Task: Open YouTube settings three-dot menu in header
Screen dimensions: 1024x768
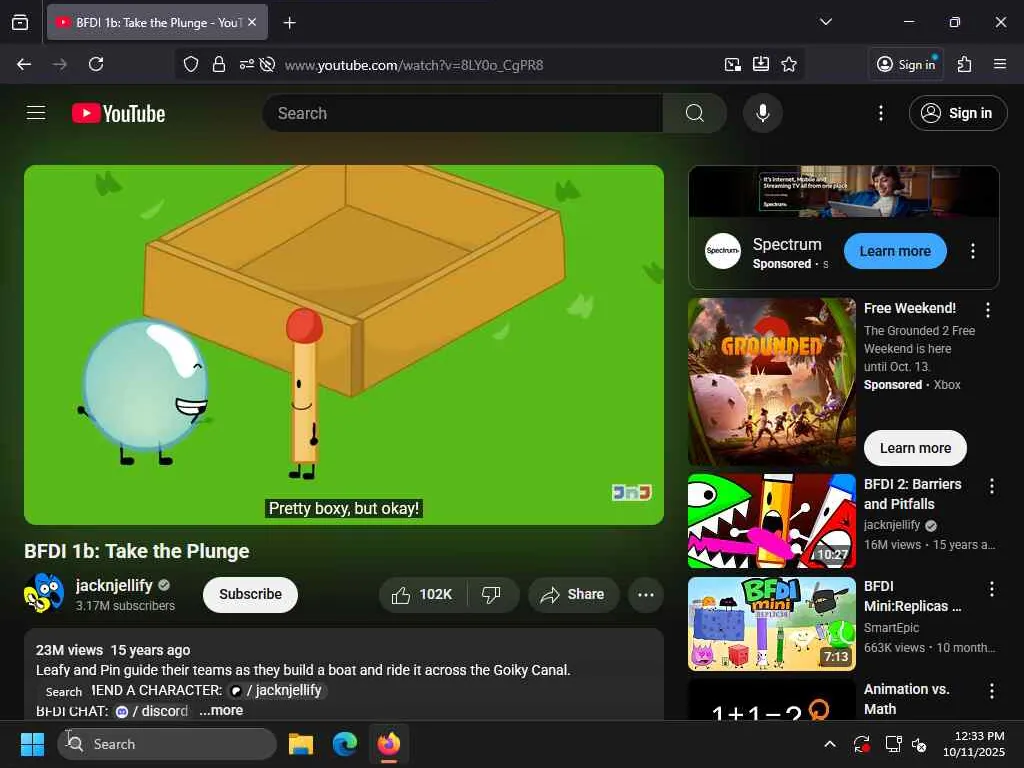Action: point(880,113)
